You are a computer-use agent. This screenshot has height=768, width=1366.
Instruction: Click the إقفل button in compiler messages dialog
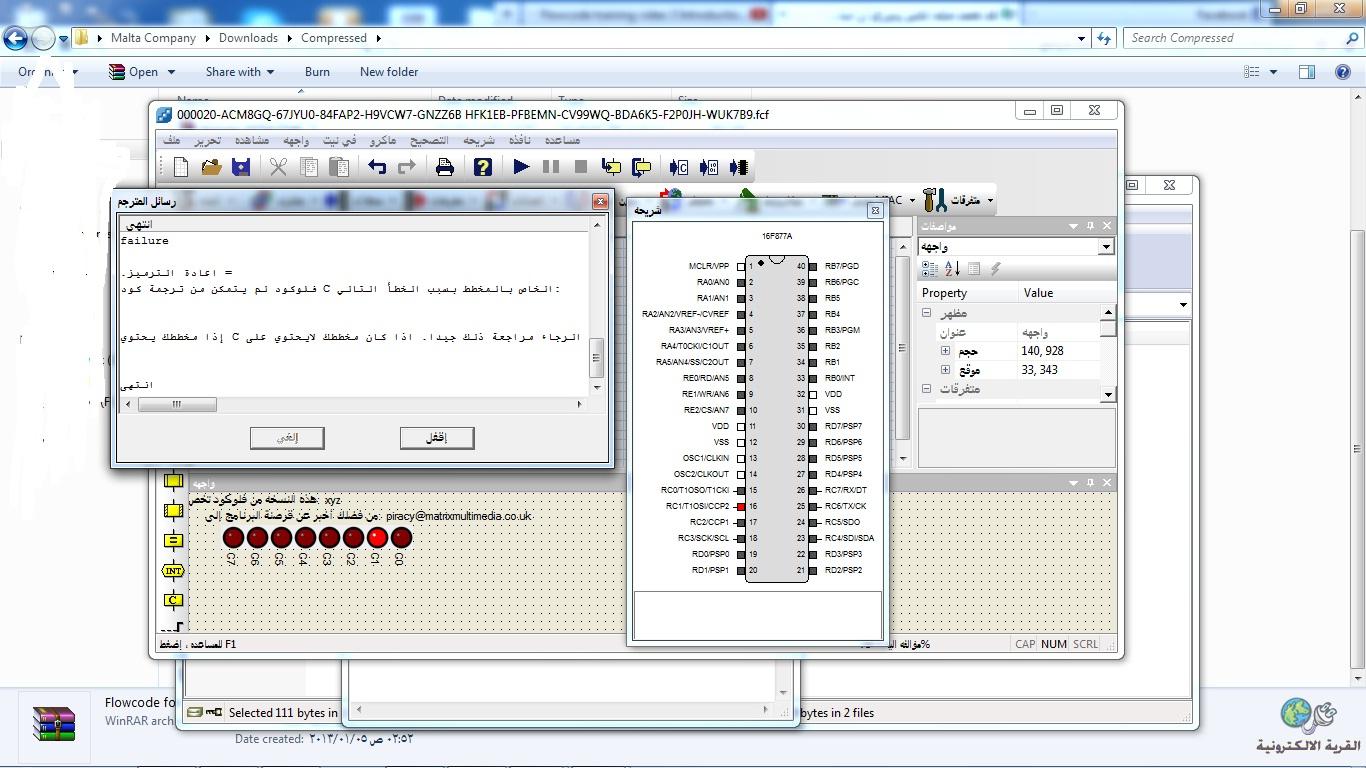(437, 437)
